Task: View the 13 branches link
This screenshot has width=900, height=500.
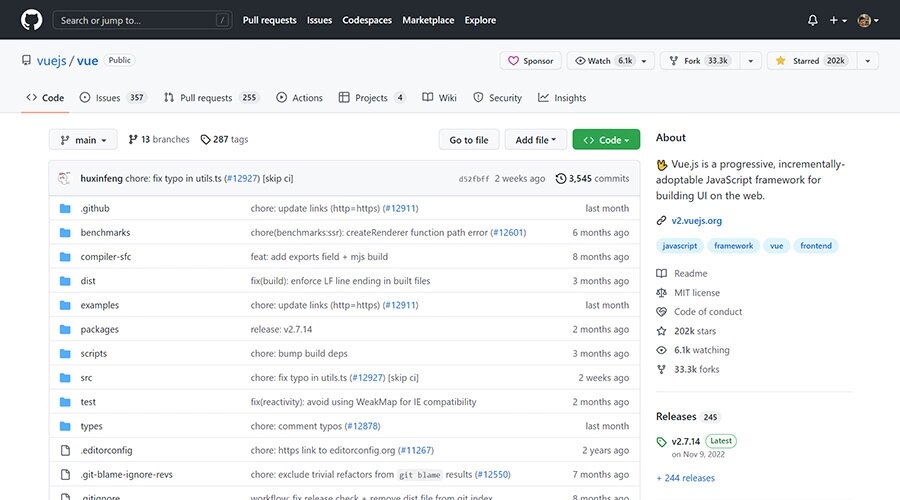Action: coord(159,139)
